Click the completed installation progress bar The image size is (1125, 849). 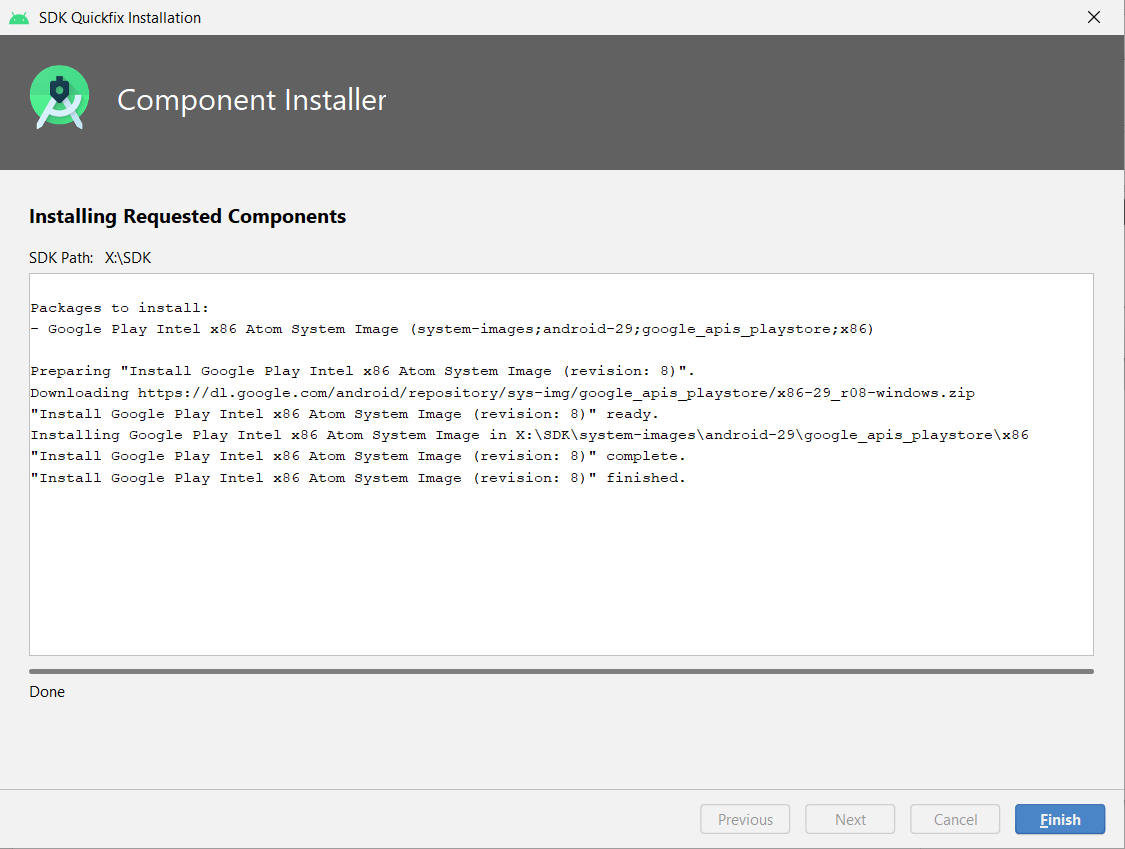tap(561, 672)
